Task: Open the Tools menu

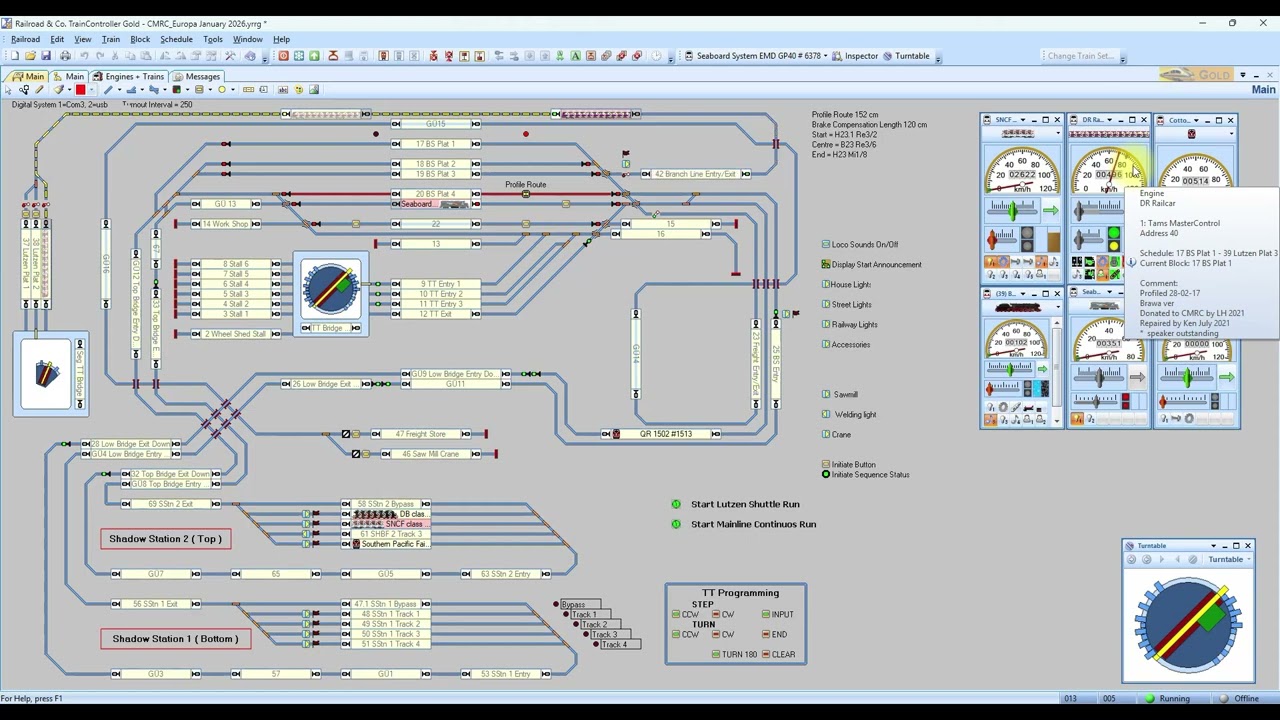Action: tap(213, 40)
